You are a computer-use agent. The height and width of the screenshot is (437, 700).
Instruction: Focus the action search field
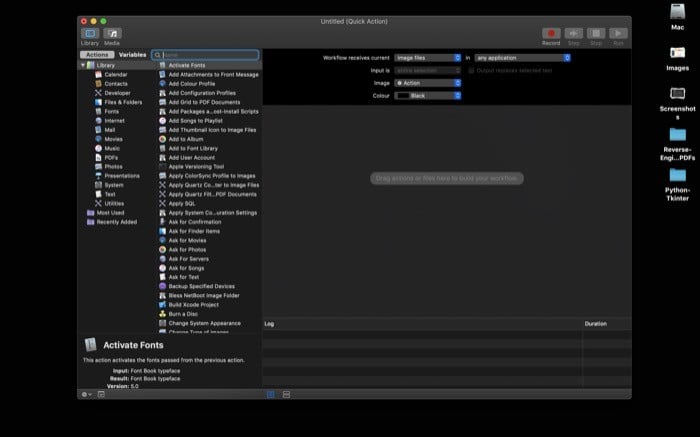tap(205, 55)
